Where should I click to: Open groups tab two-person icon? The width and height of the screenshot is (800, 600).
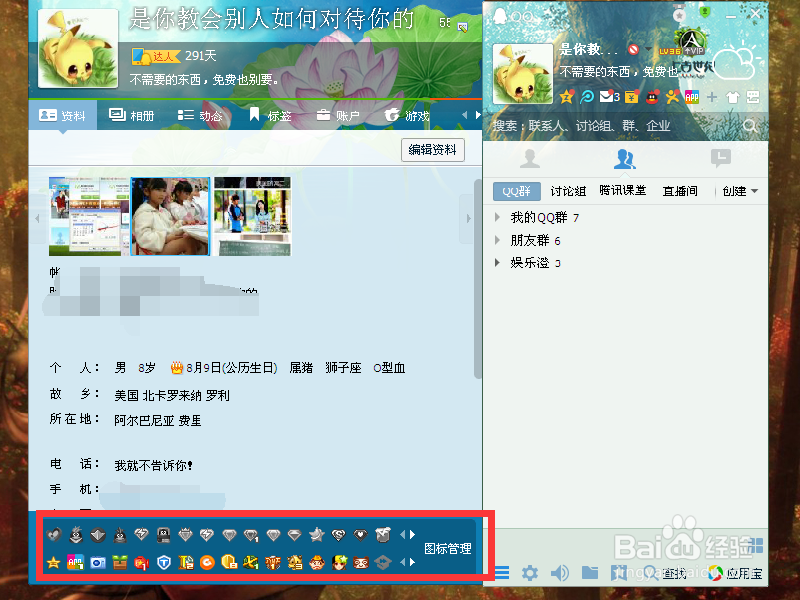(624, 159)
